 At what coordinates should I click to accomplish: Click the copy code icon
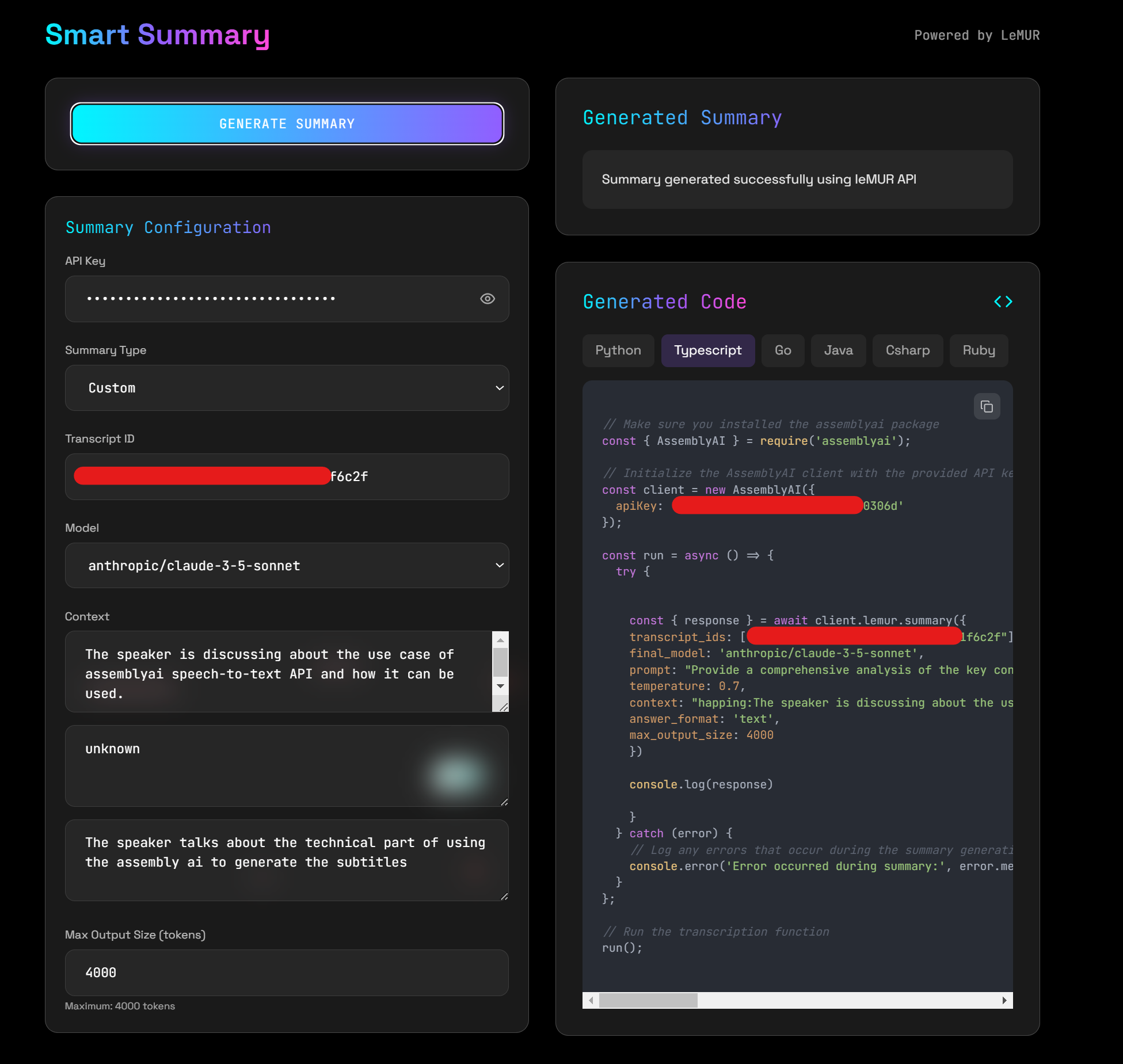[987, 407]
